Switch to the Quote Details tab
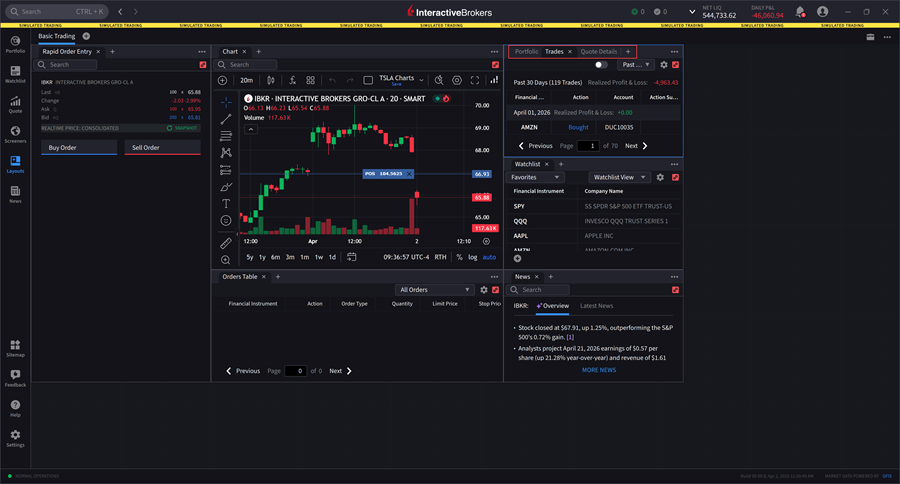The image size is (900, 484). [599, 51]
